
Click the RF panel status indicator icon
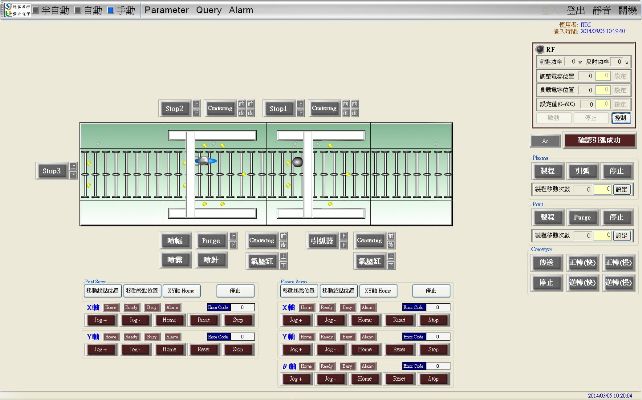pos(539,48)
